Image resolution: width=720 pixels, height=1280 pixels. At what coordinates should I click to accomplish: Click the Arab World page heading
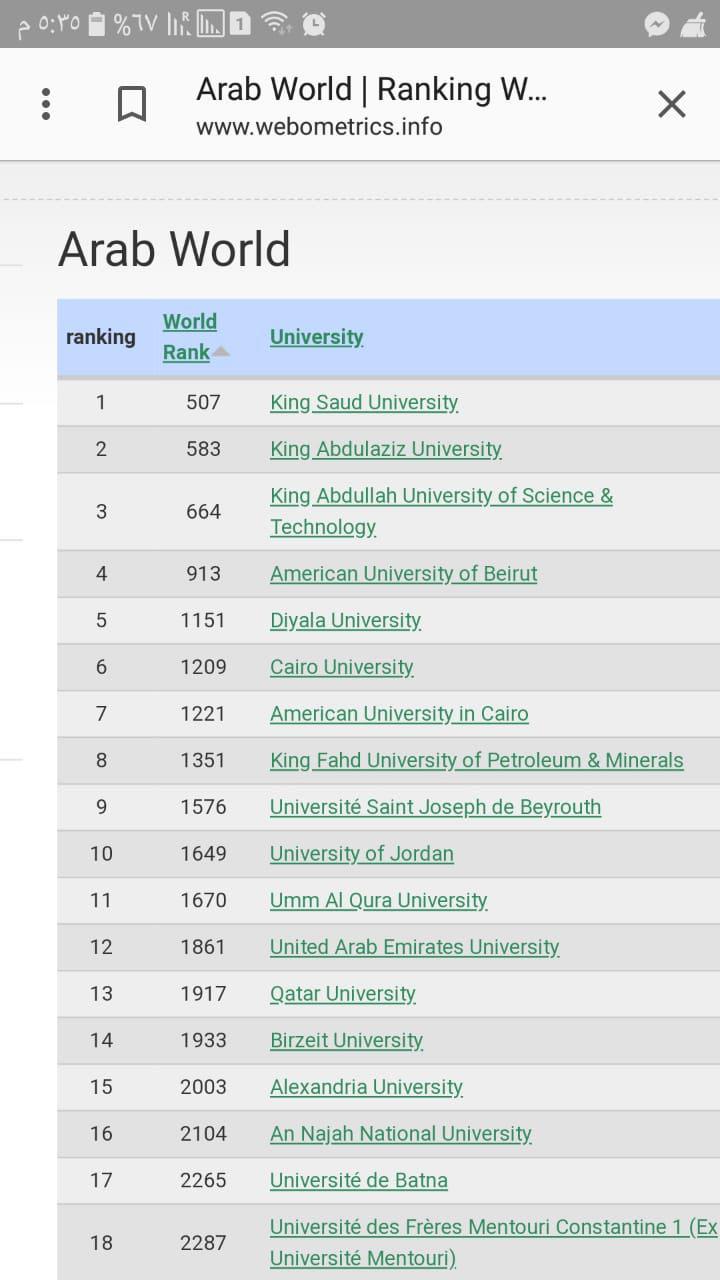click(174, 249)
